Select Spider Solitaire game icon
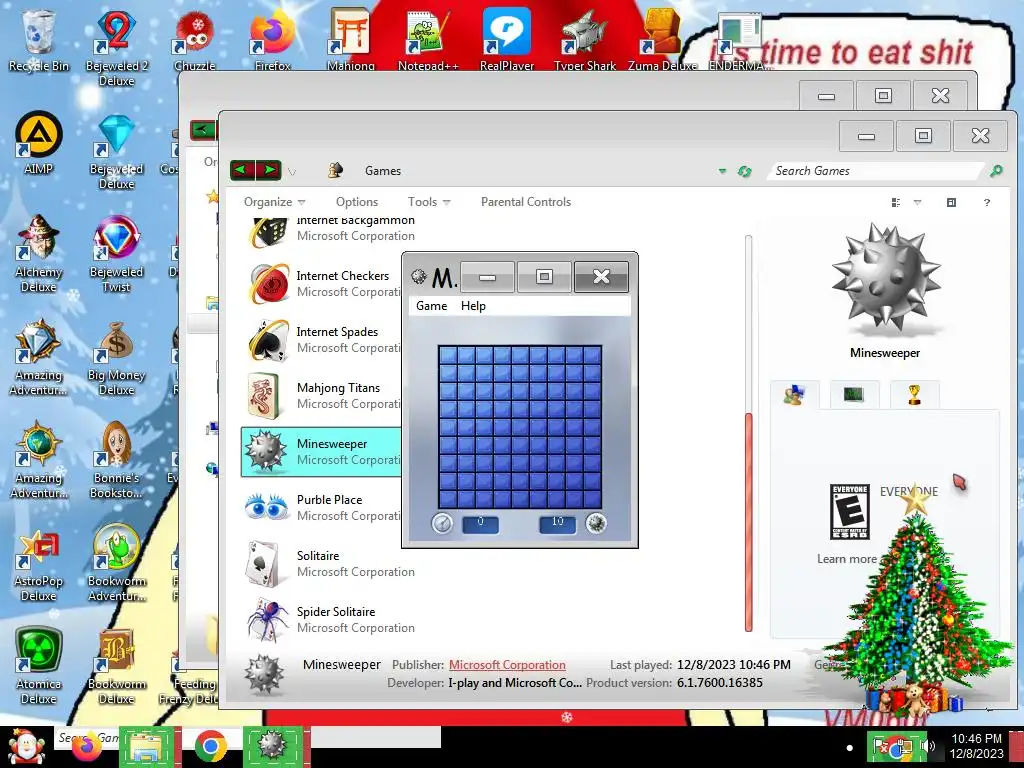This screenshot has height=768, width=1024. tap(267, 619)
